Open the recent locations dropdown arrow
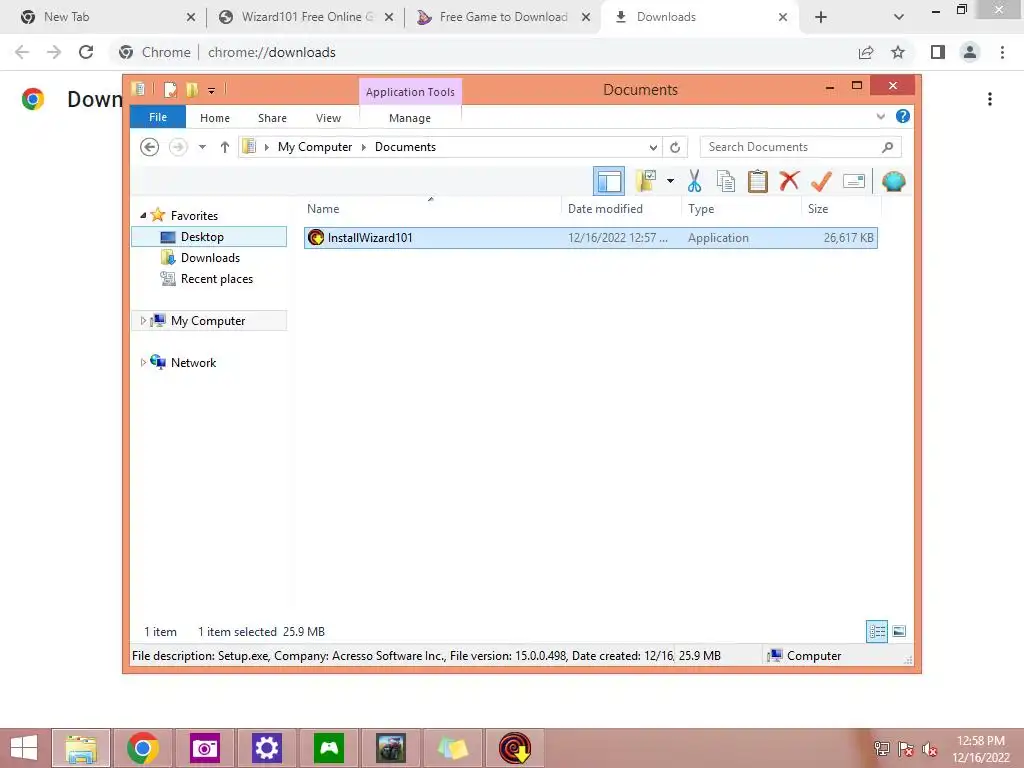Image resolution: width=1024 pixels, height=768 pixels. [202, 147]
